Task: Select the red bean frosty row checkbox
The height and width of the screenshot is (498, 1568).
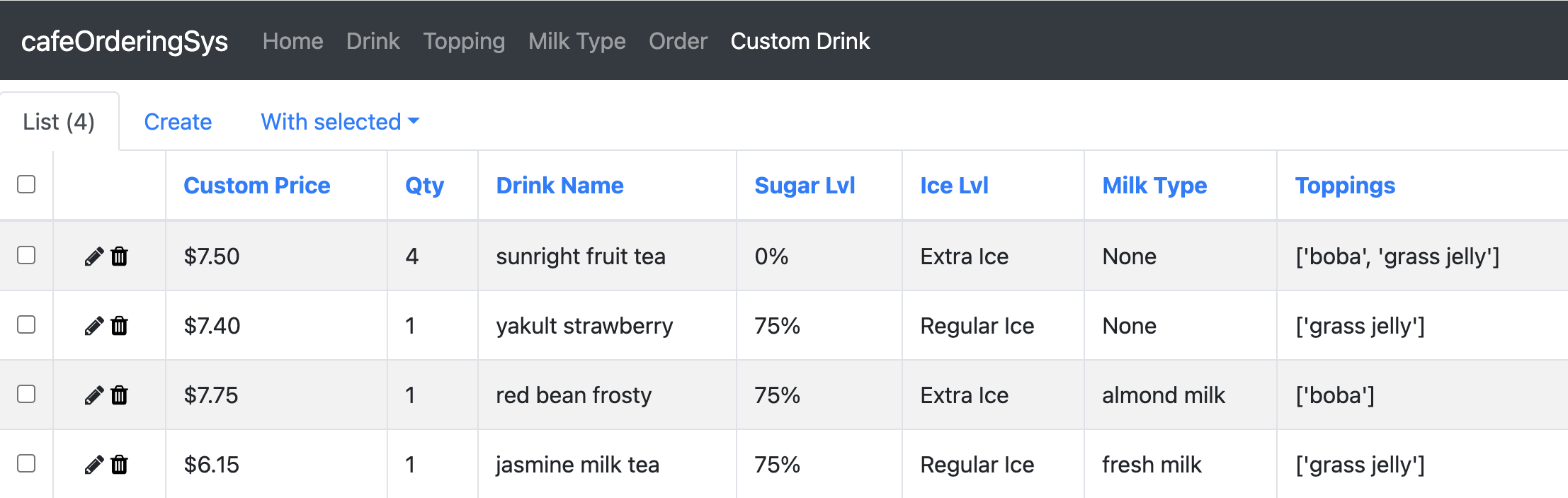Action: point(26,394)
